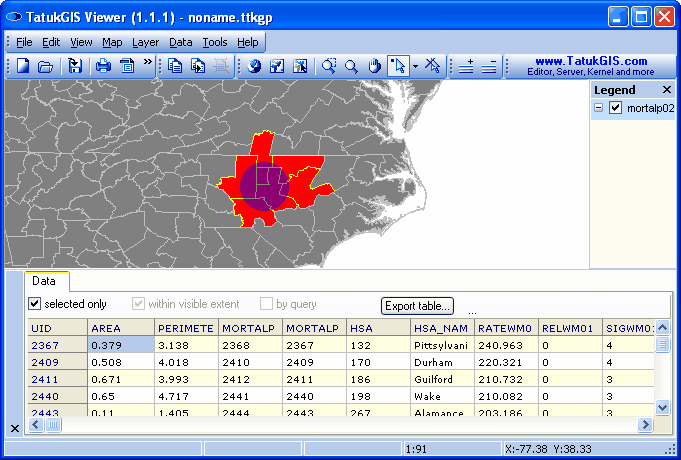The image size is (681, 460).
Task: Open the select tool dropdown arrow
Action: click(415, 66)
